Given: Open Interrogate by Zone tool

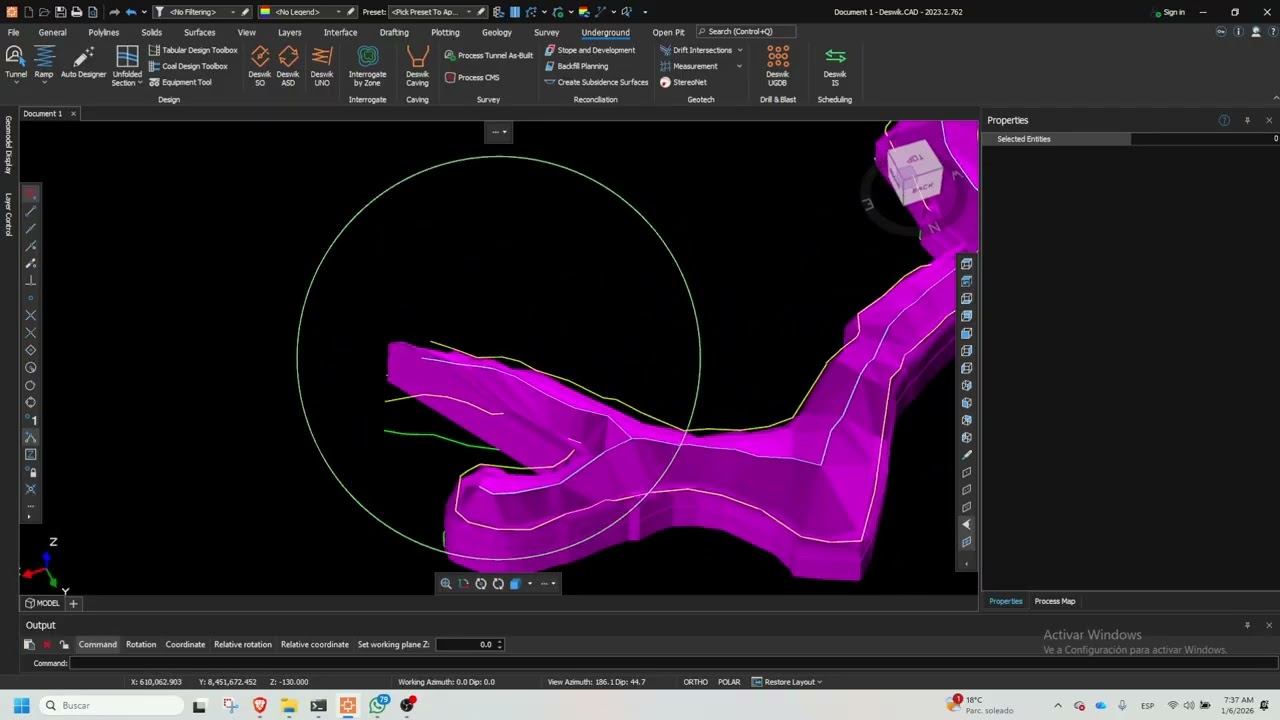Looking at the screenshot, I should [x=367, y=66].
